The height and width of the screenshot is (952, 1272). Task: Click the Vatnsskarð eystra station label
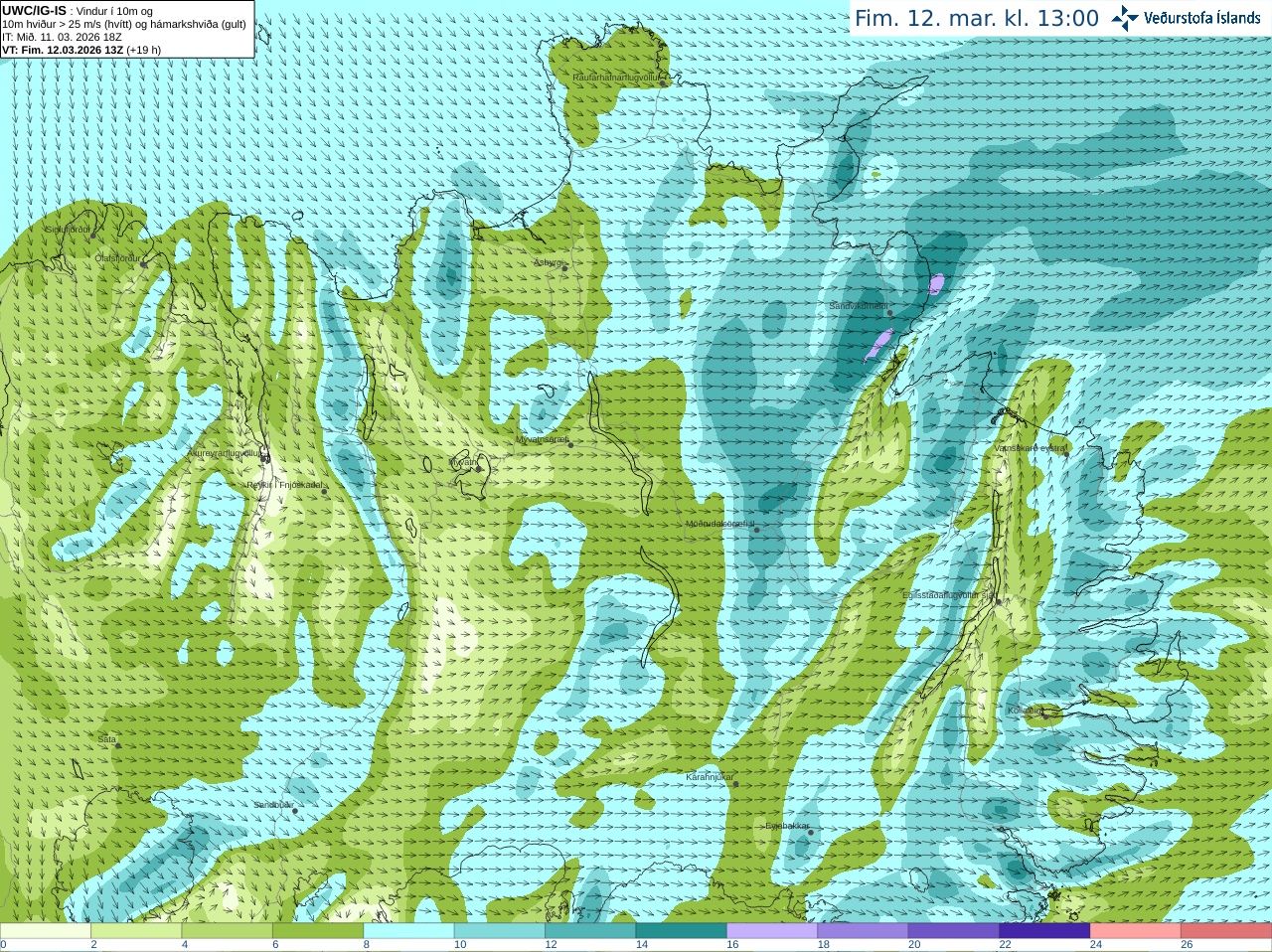click(x=1031, y=448)
